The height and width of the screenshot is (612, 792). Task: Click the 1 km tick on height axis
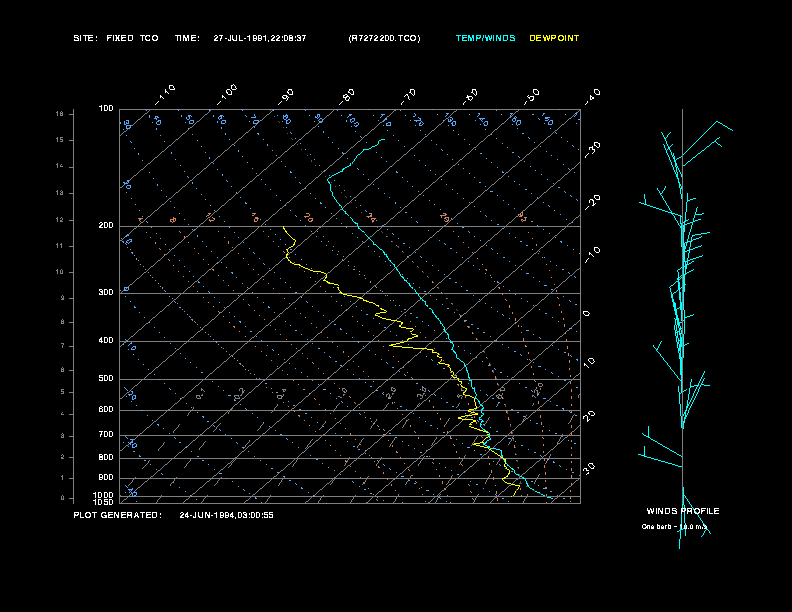(x=63, y=478)
